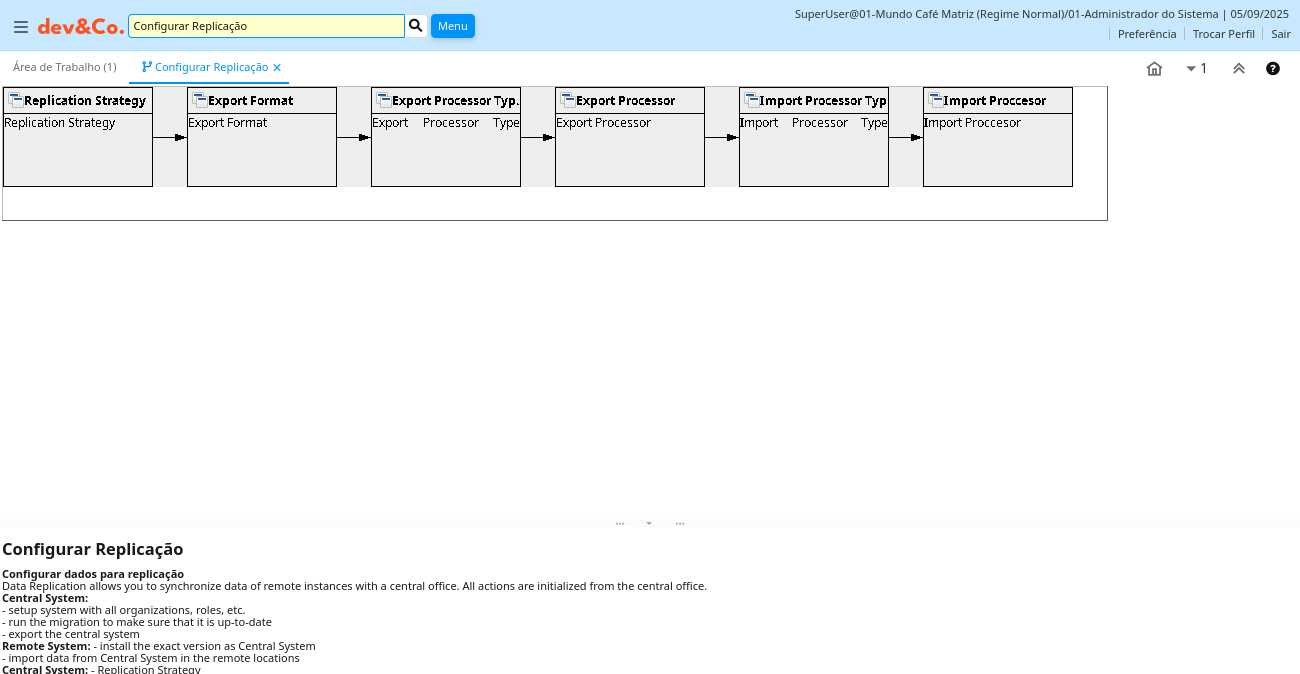Click the Trocar Perfil link
Image resolution: width=1300 pixels, height=674 pixels.
1223,34
